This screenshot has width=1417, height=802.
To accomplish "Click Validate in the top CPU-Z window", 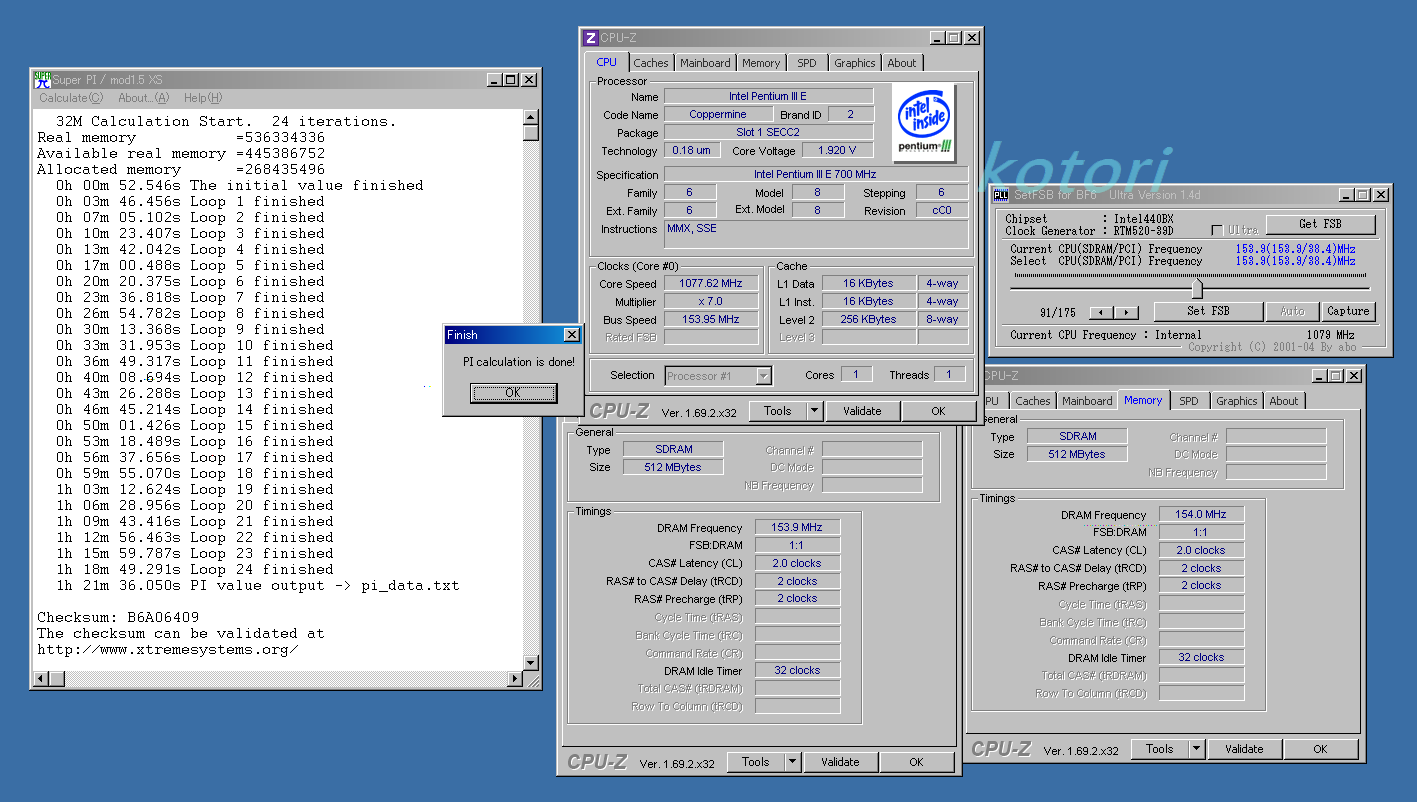I will pos(862,411).
